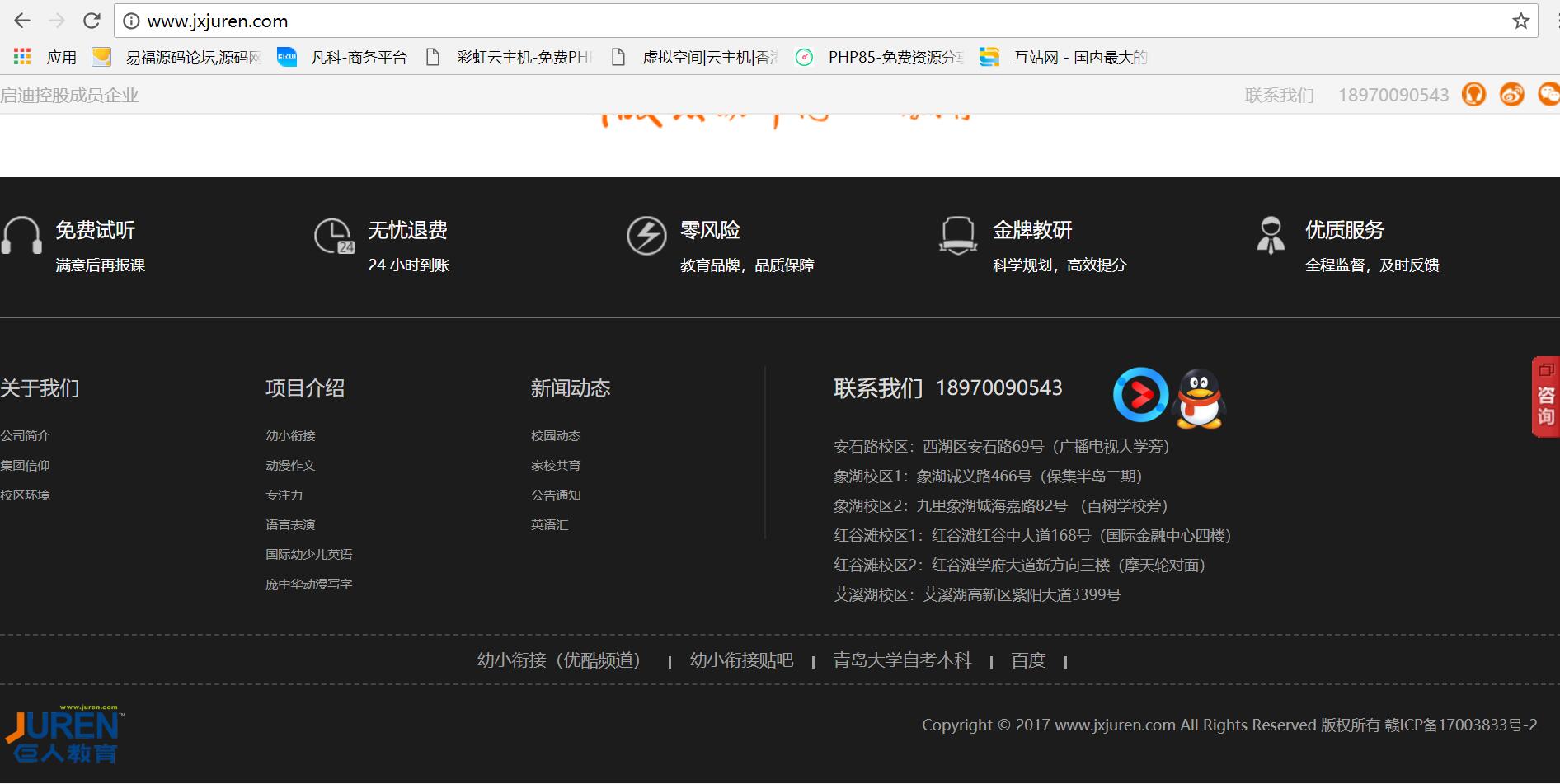The height and width of the screenshot is (784, 1560).
Task: Click the 凡科-商务平台 bookmark
Action: tap(359, 57)
